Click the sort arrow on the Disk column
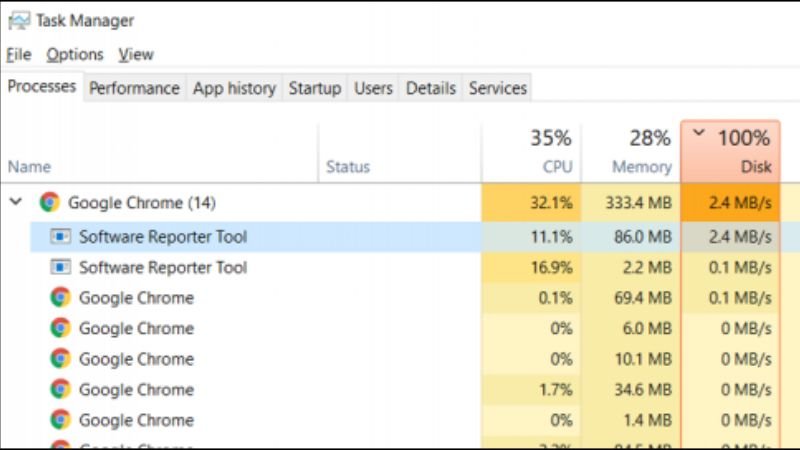 (x=698, y=133)
